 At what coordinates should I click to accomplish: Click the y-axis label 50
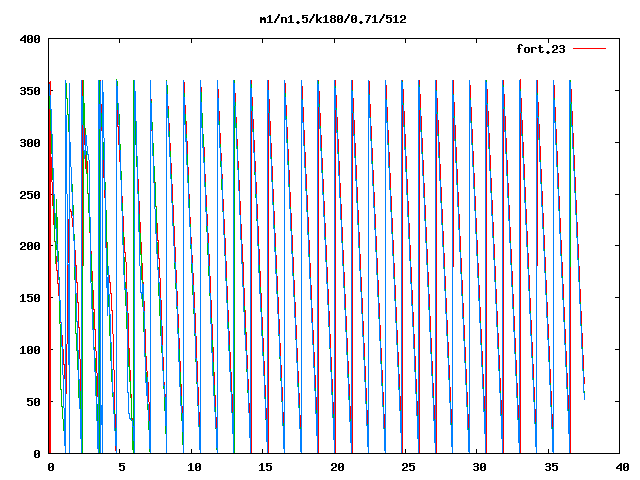point(33,402)
